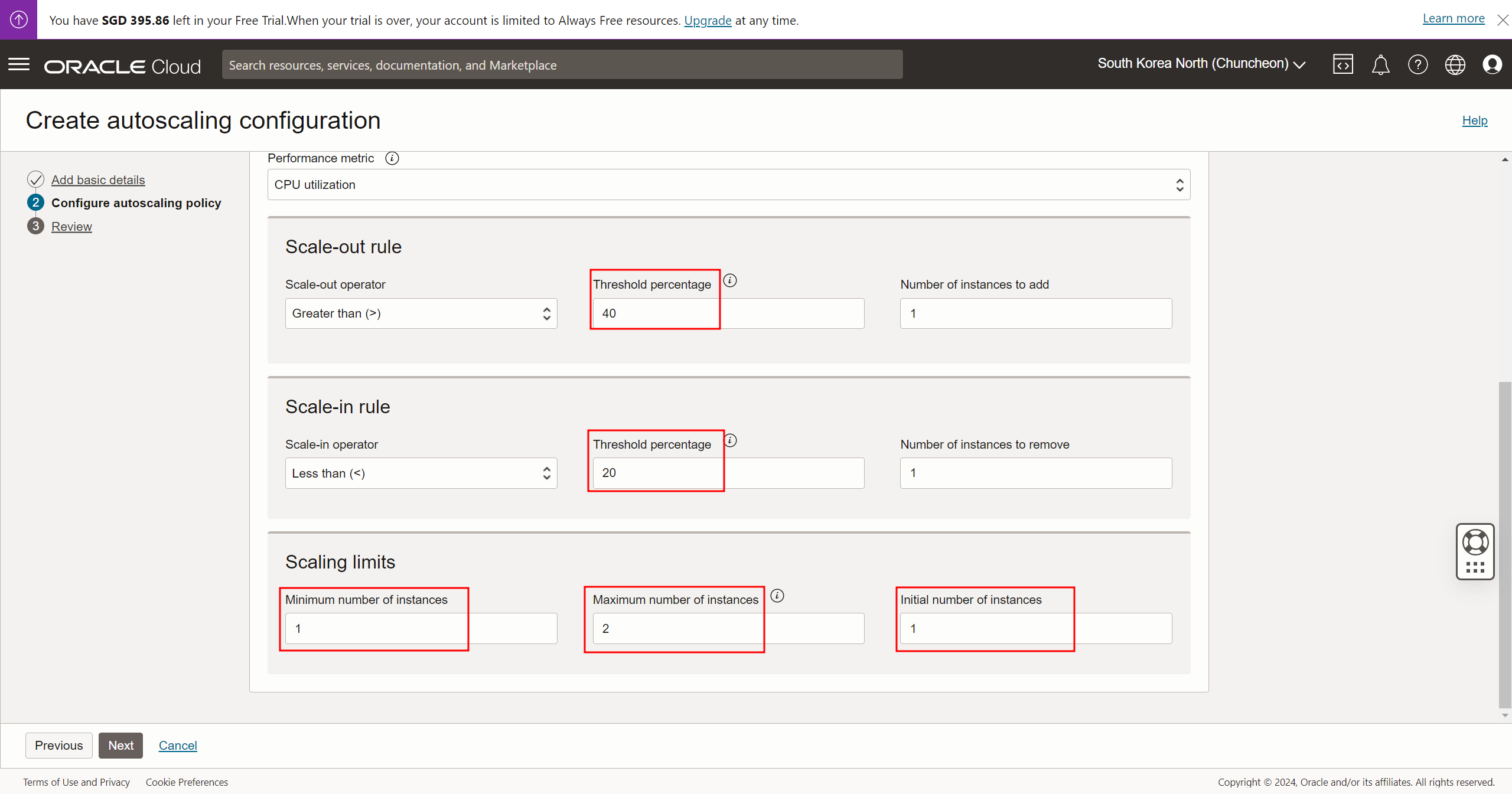Open the Scale-in operator dropdown
This screenshot has width=1512, height=794.
(421, 473)
